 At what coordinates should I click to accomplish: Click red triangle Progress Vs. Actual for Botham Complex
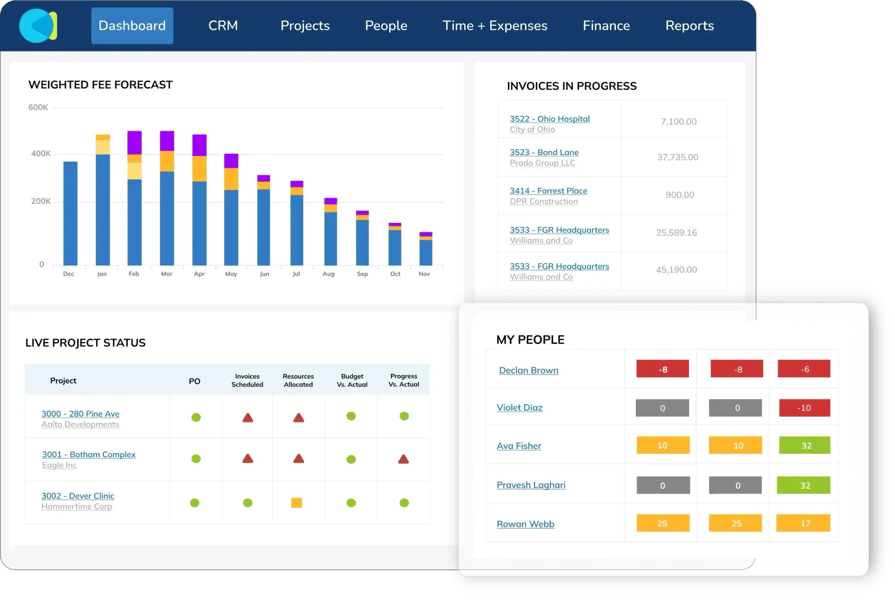pos(404,459)
